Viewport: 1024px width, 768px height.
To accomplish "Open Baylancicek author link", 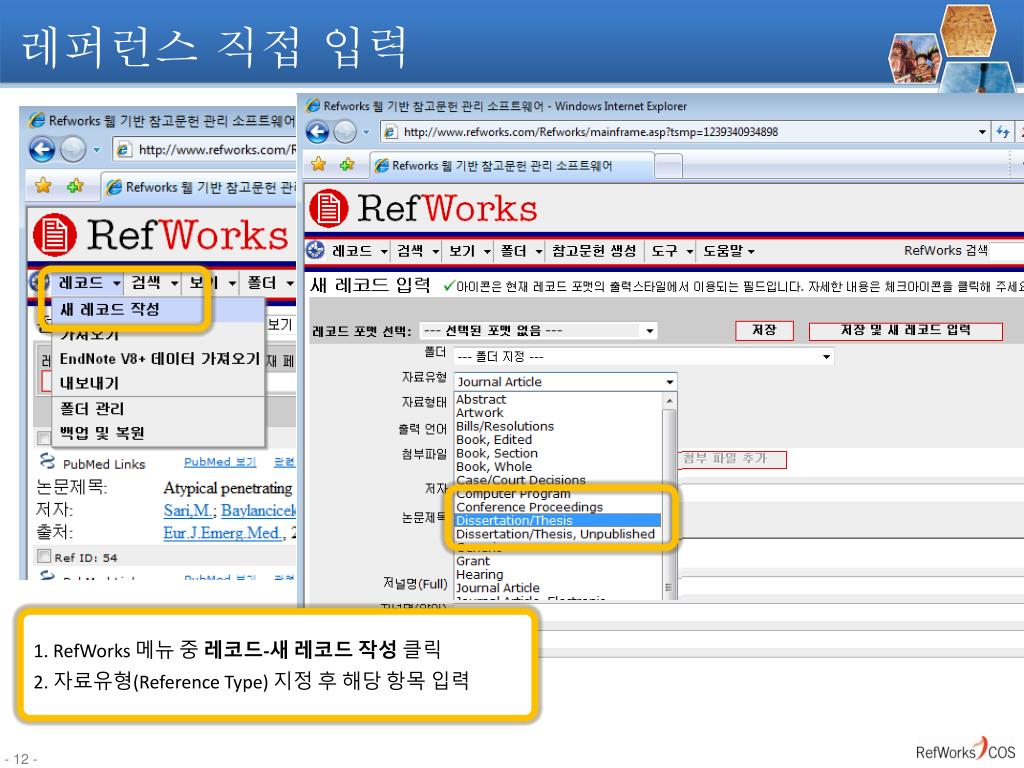I will point(259,510).
